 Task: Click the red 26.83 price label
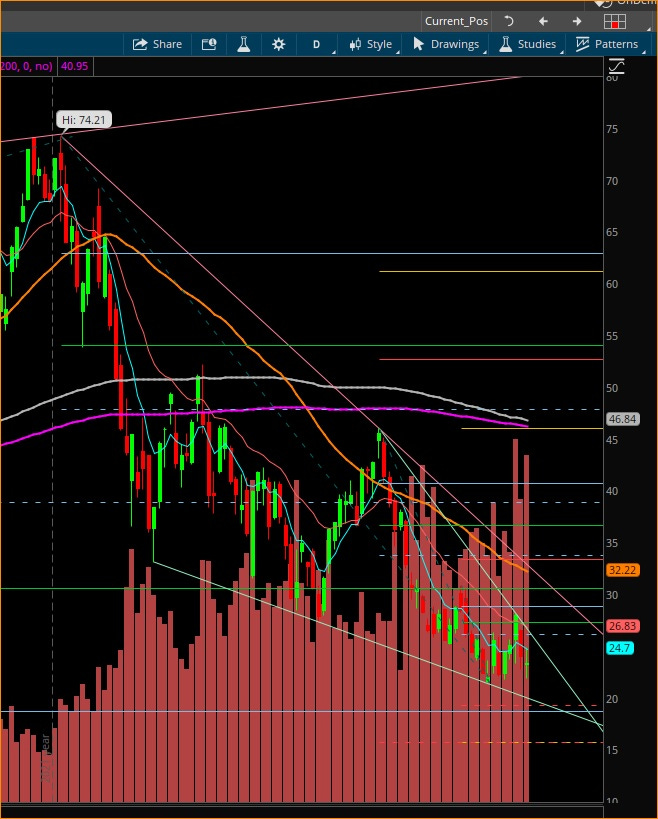(622, 626)
